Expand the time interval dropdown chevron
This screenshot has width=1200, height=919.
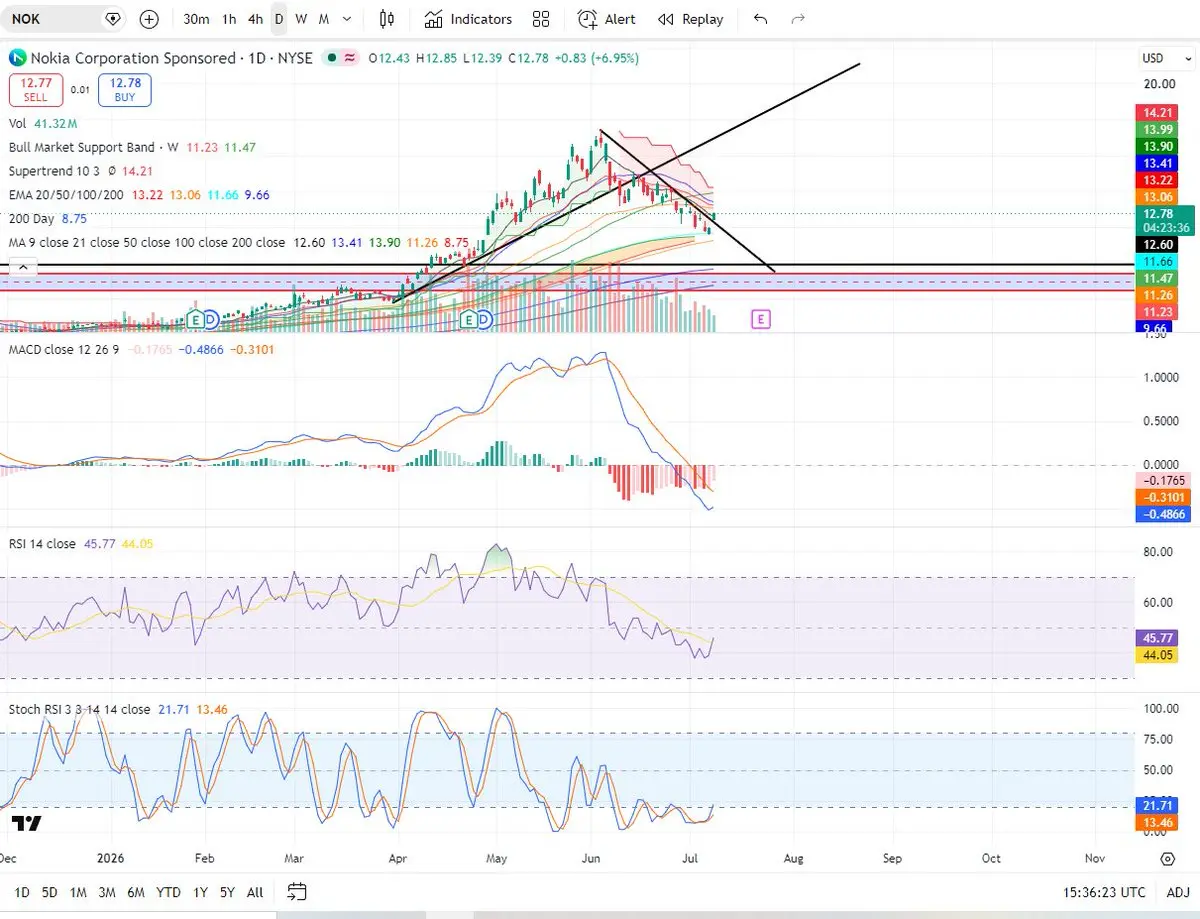pos(347,19)
